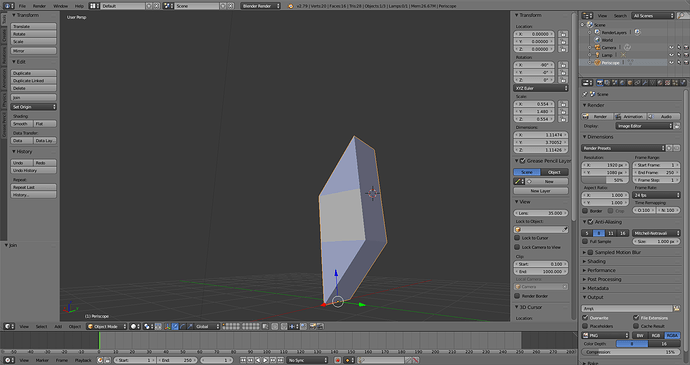
Task: Open the All Scenes outliner dropdown
Action: pyautogui.click(x=653, y=15)
